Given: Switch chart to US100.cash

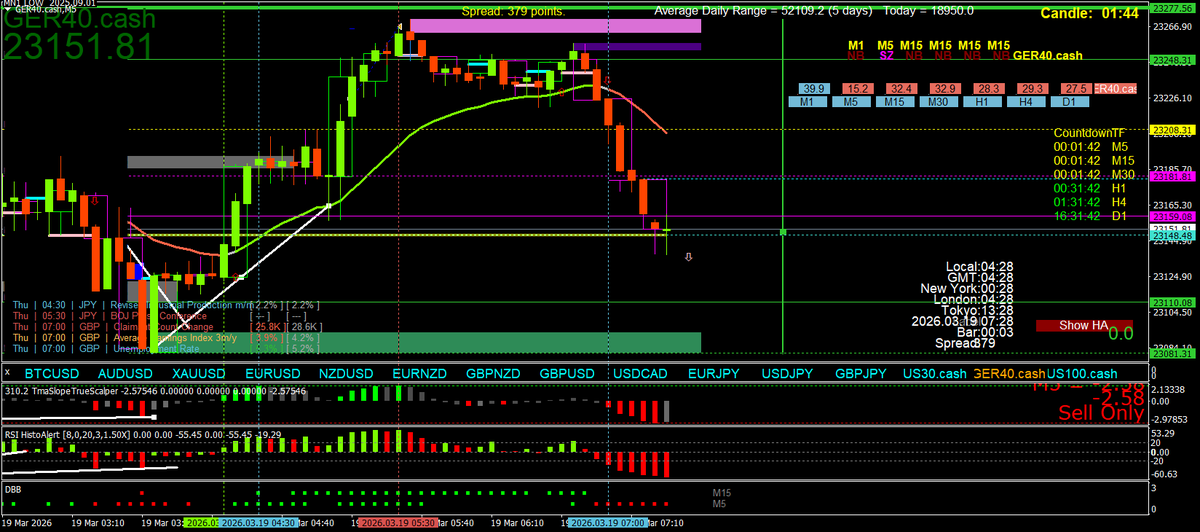Looking at the screenshot, I should coord(1083,373).
